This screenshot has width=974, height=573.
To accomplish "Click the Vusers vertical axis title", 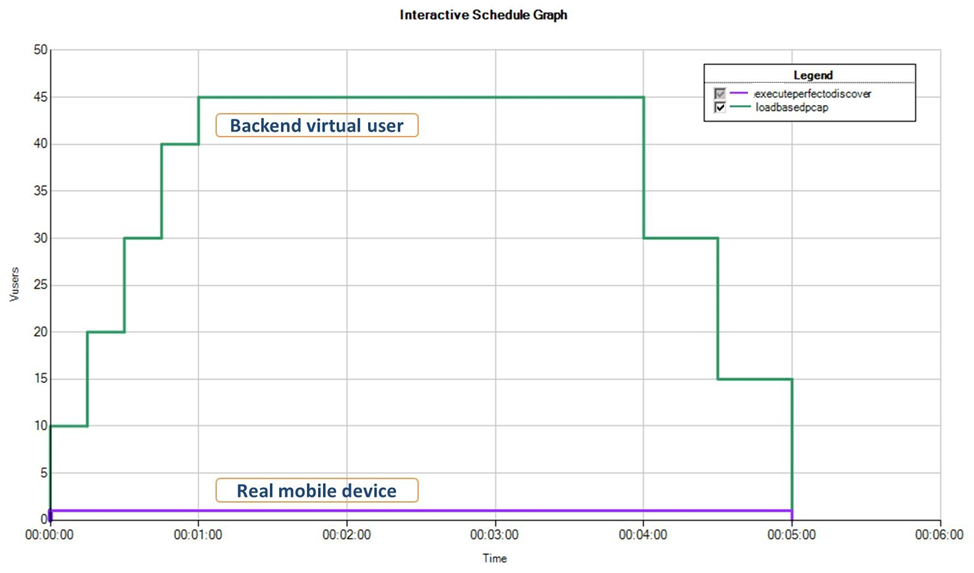I will [14, 285].
